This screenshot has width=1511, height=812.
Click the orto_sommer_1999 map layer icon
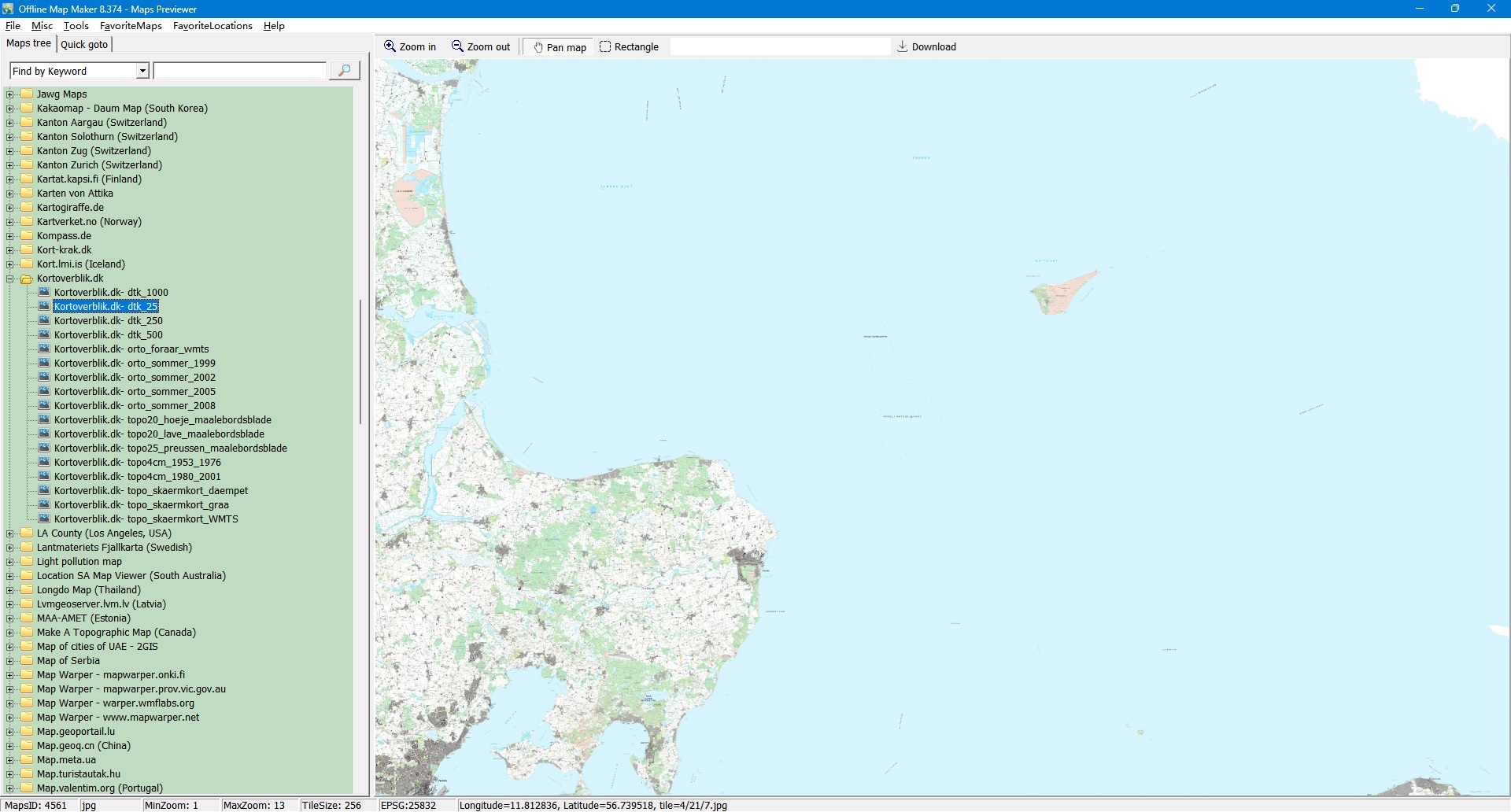45,364
